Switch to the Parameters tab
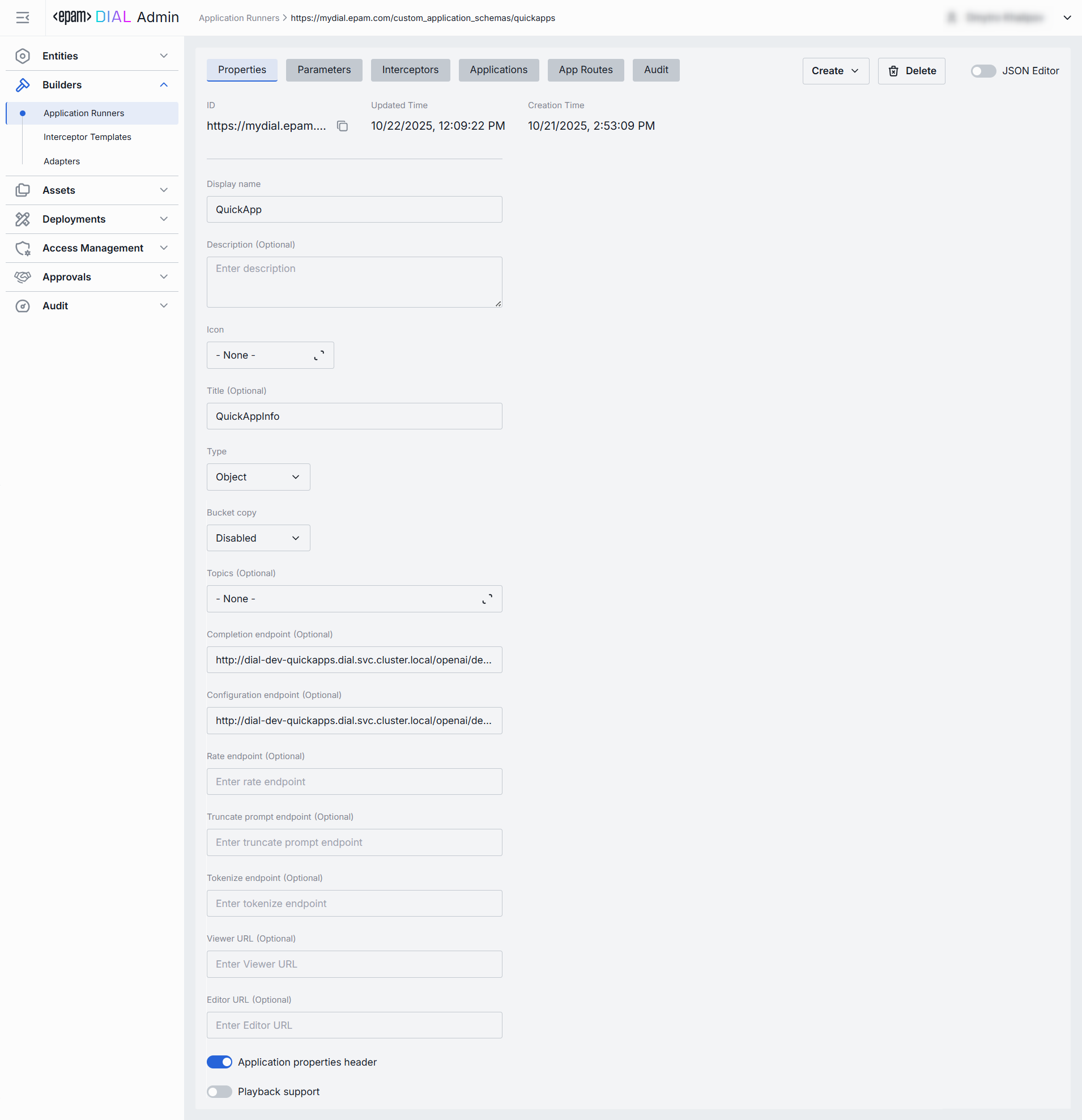This screenshot has width=1082, height=1120. pyautogui.click(x=324, y=70)
